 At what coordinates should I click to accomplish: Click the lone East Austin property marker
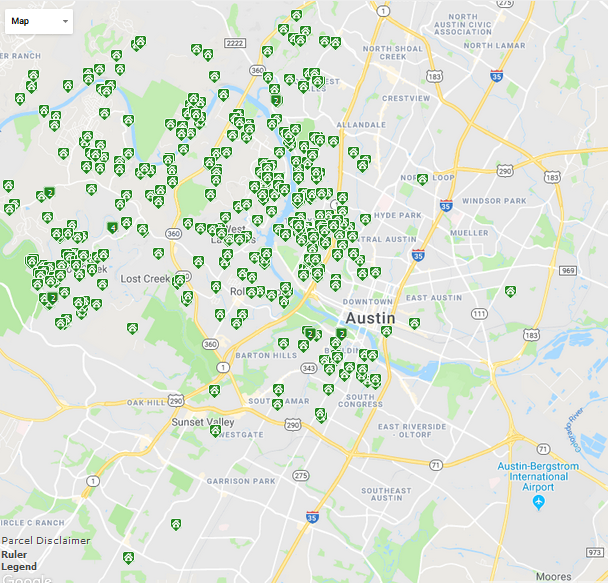pyautogui.click(x=510, y=291)
